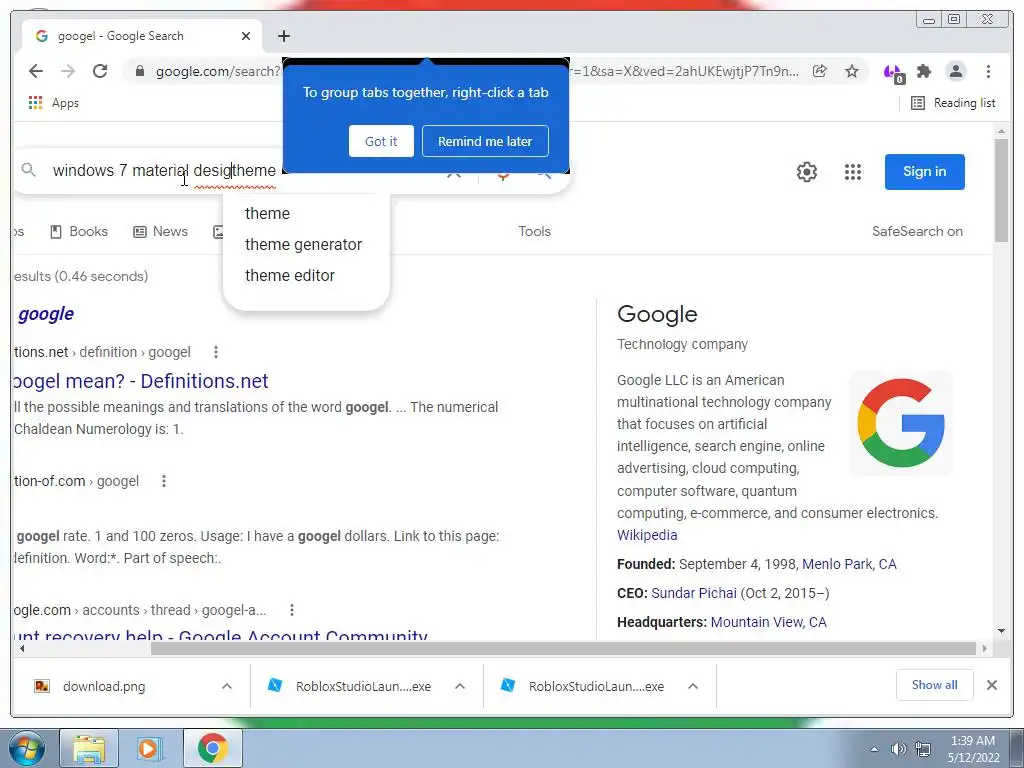The height and width of the screenshot is (768, 1024).
Task: Pick the 'theme editor' suggestion
Action: coord(289,276)
